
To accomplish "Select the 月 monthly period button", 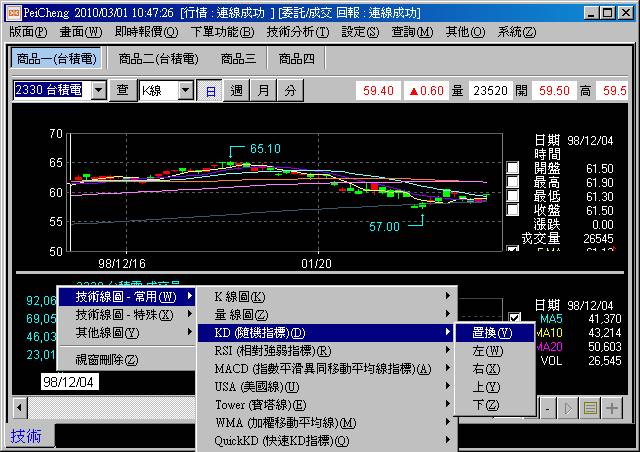I will tap(263, 90).
